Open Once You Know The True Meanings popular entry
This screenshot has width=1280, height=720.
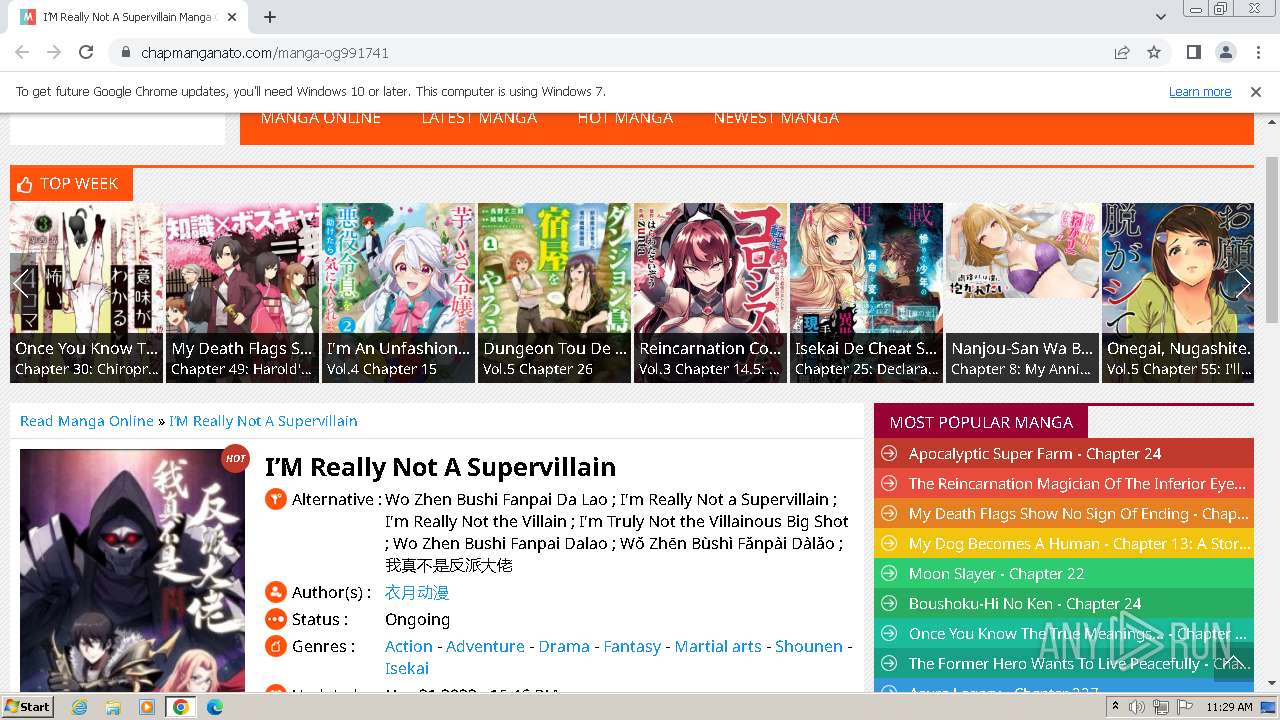coord(1077,634)
